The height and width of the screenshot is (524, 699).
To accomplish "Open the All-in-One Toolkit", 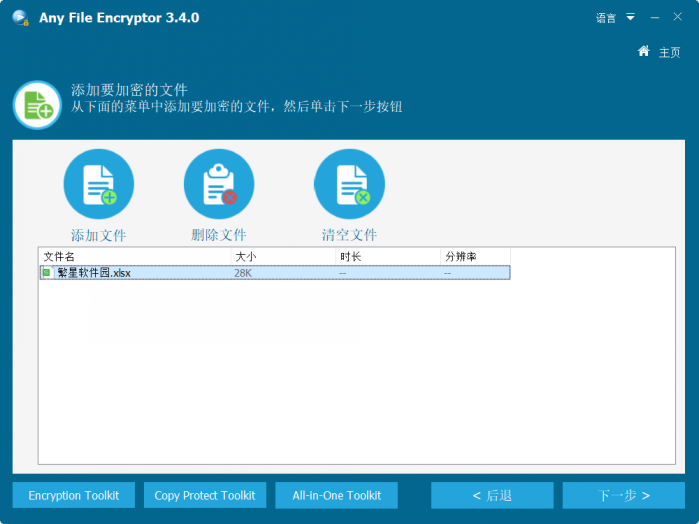I will [337, 495].
